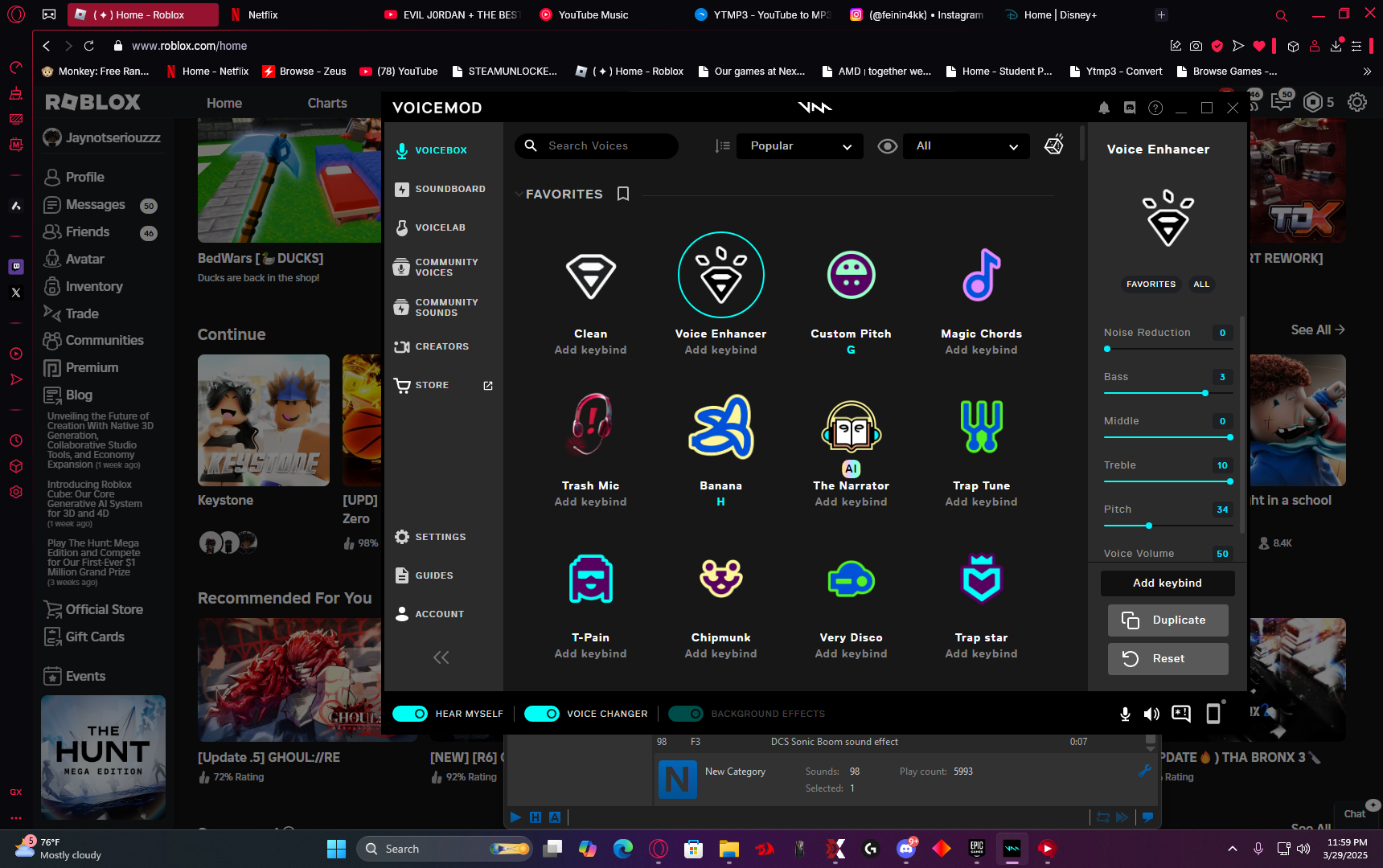Open the Voicelab tab

[430, 227]
